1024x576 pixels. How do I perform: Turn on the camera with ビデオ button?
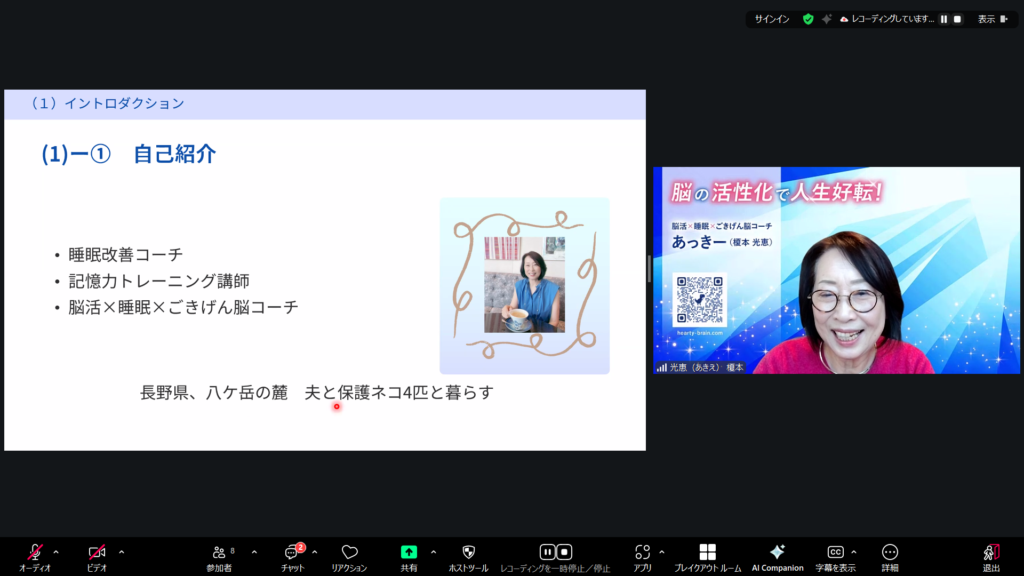(x=97, y=552)
